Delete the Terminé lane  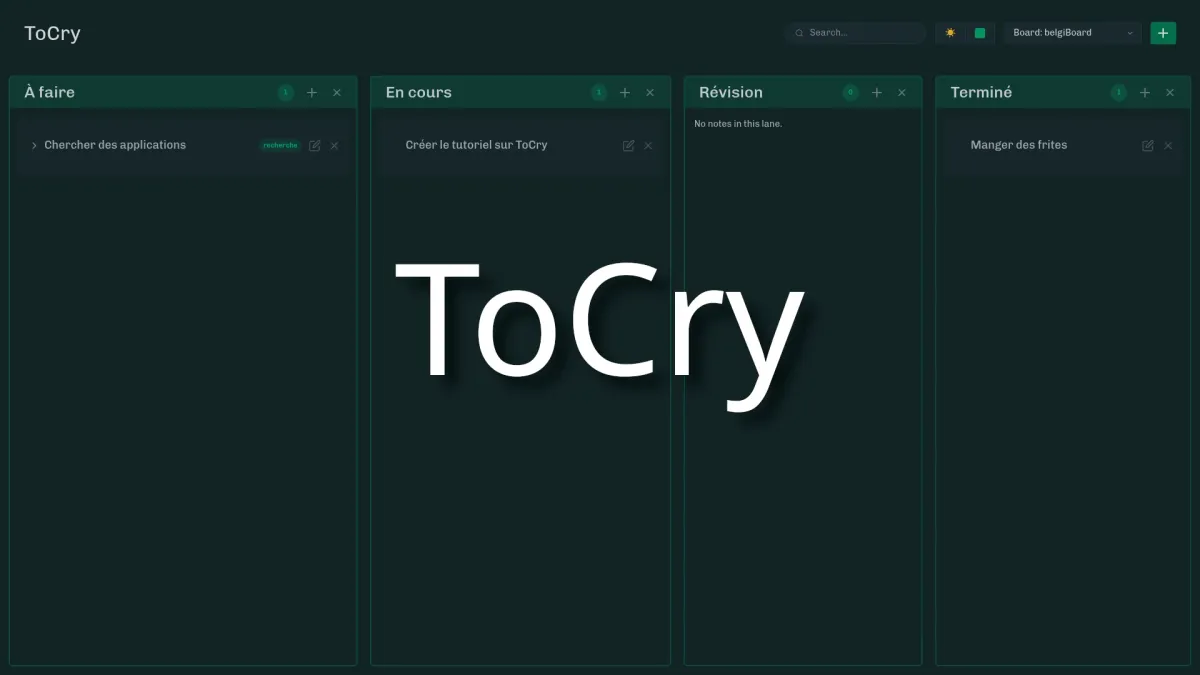click(x=1170, y=93)
